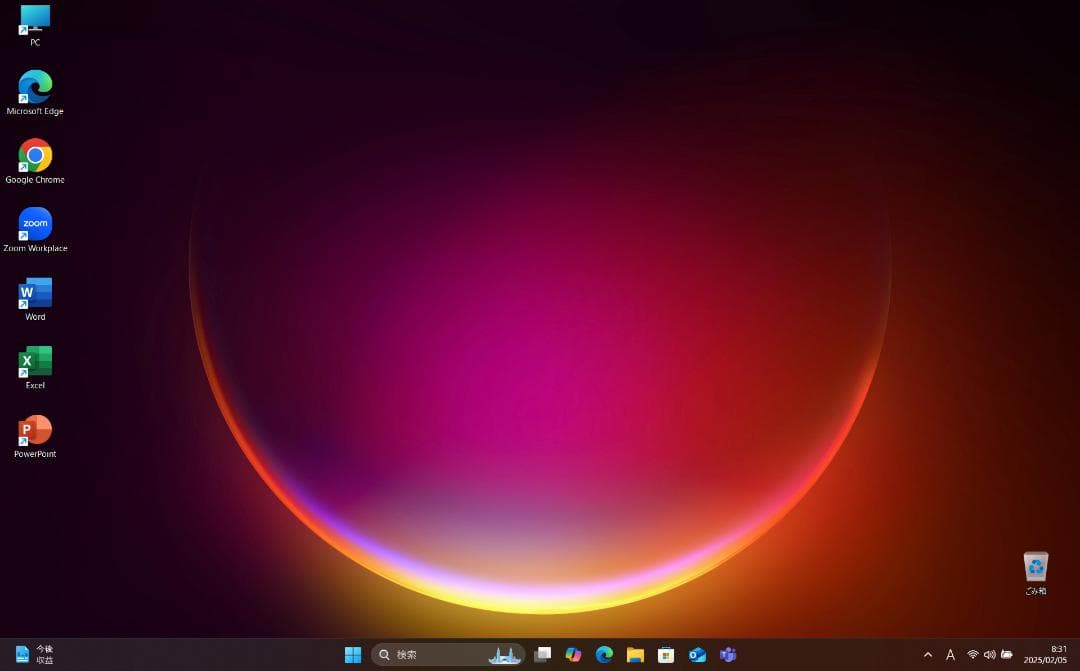
Task: Open the Windows Start menu
Action: click(x=353, y=655)
